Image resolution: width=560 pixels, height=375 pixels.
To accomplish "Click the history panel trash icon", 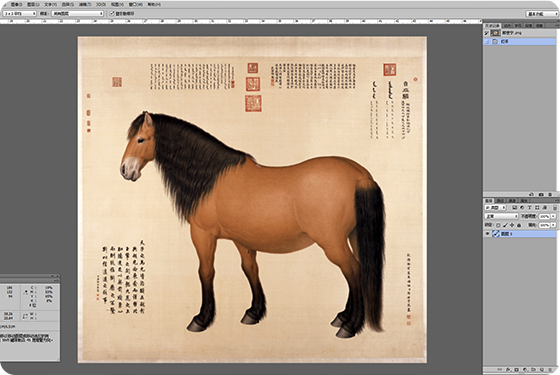I will pos(550,194).
